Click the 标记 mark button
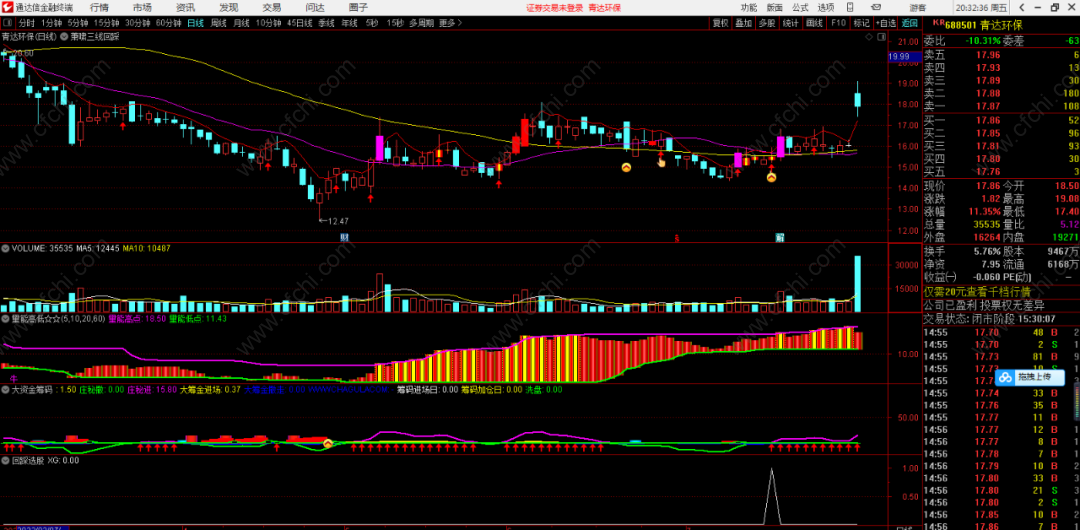This screenshot has width=1080, height=530. click(x=862, y=23)
